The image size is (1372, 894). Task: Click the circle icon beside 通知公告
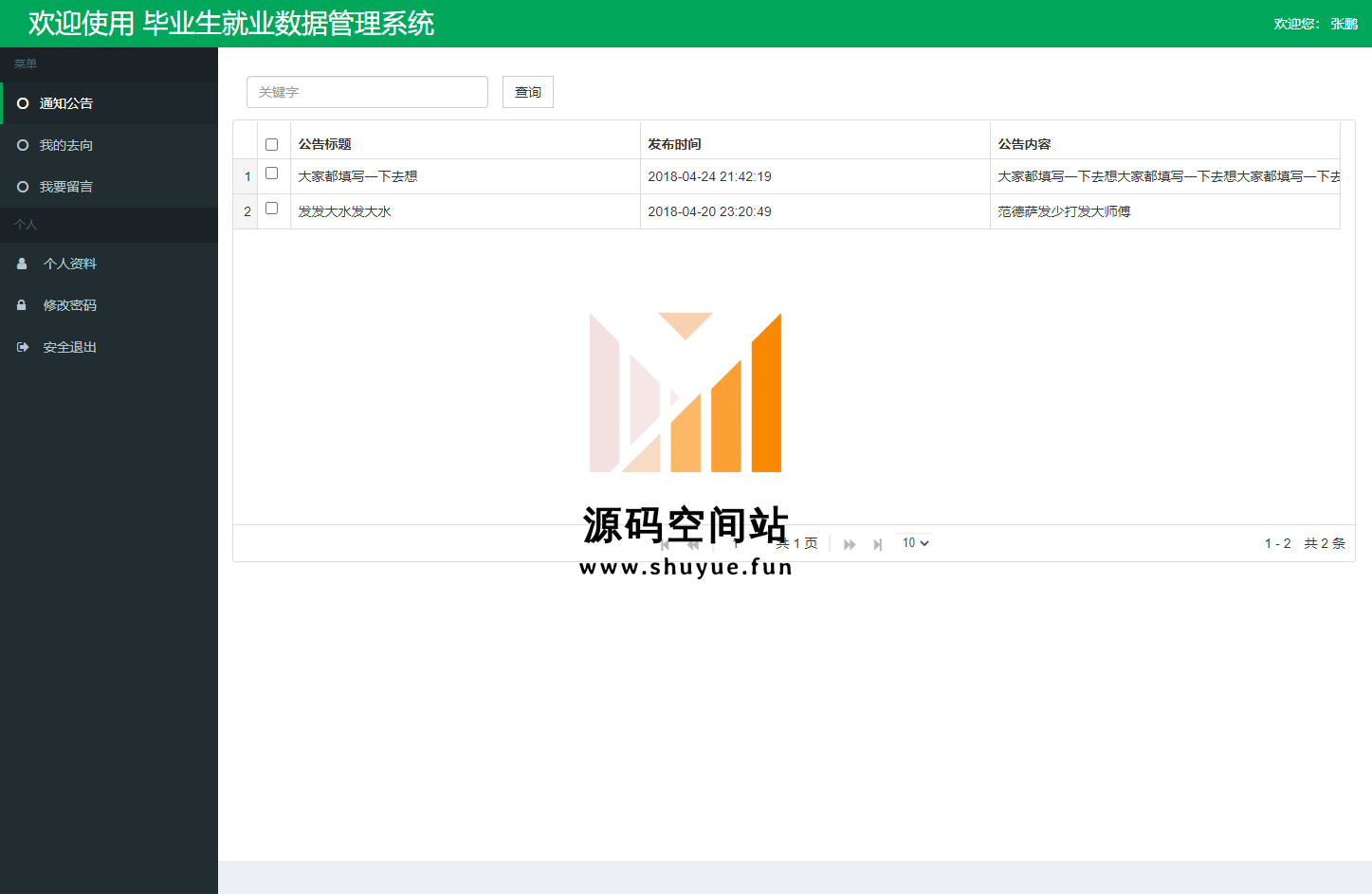[23, 103]
